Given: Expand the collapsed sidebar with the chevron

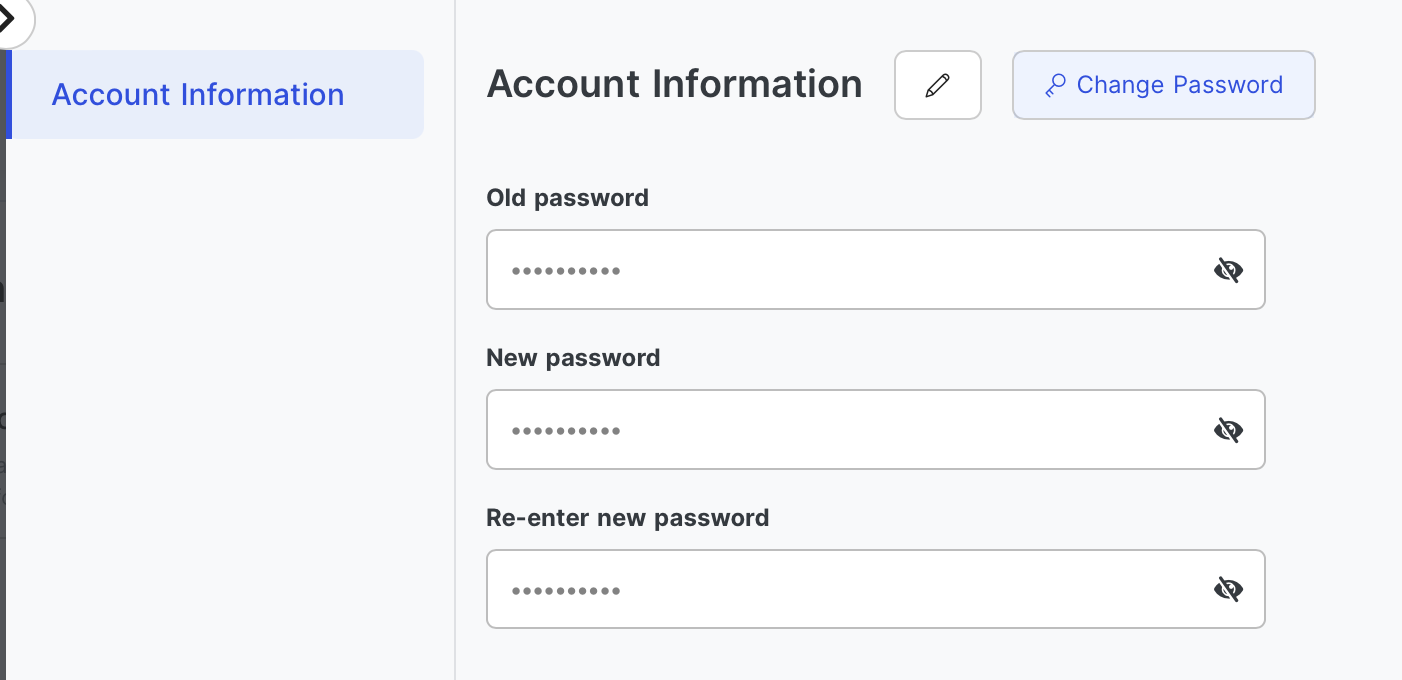Looking at the screenshot, I should pyautogui.click(x=8, y=18).
